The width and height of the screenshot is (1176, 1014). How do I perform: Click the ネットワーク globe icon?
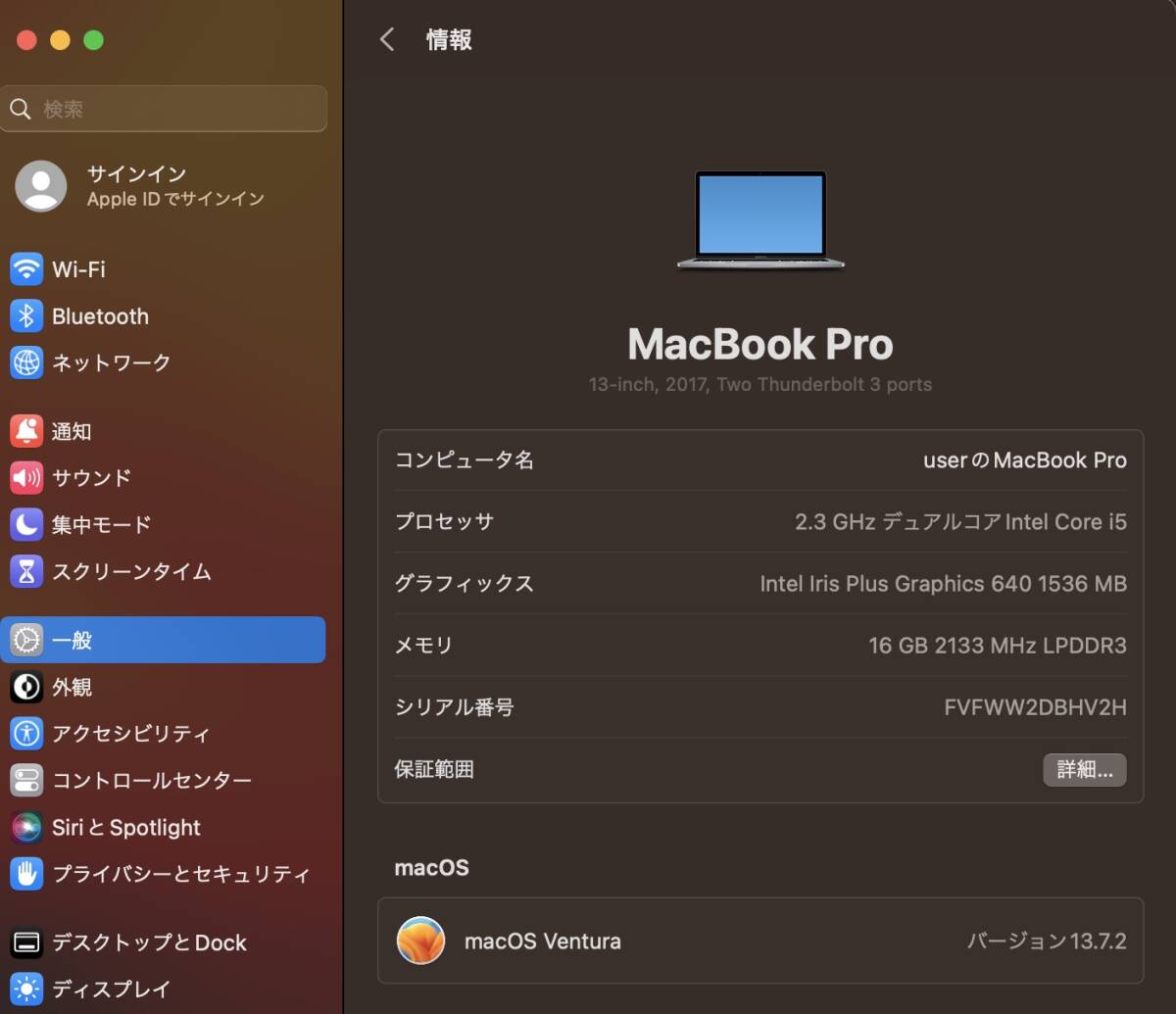pyautogui.click(x=26, y=362)
